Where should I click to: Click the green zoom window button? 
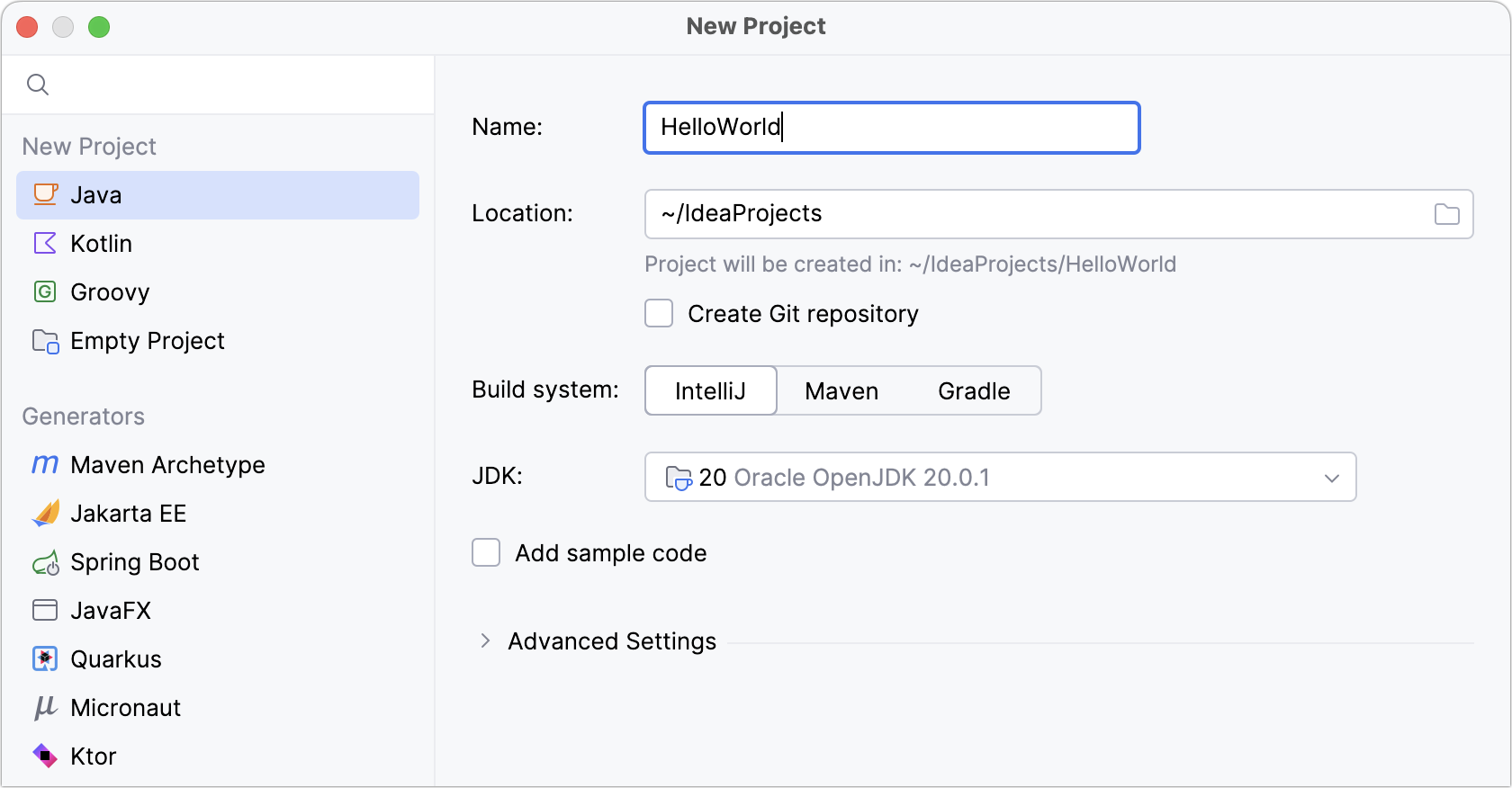pos(99,27)
